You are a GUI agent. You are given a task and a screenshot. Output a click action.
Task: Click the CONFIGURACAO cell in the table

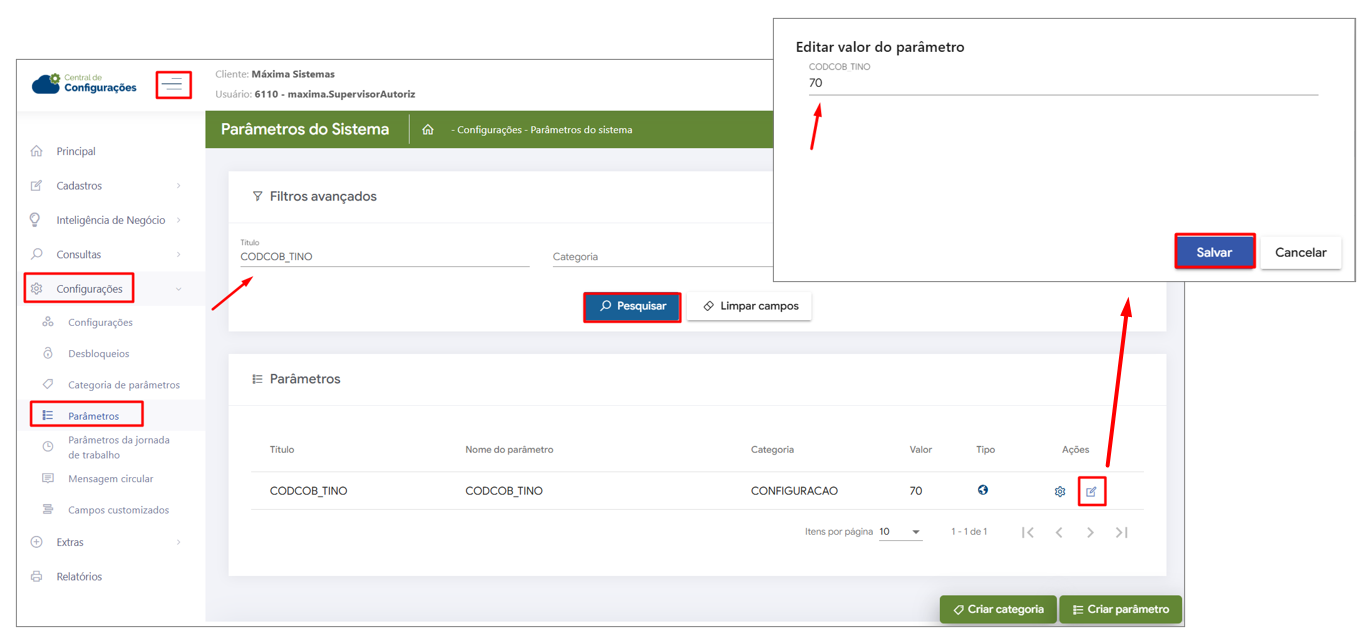tap(794, 491)
